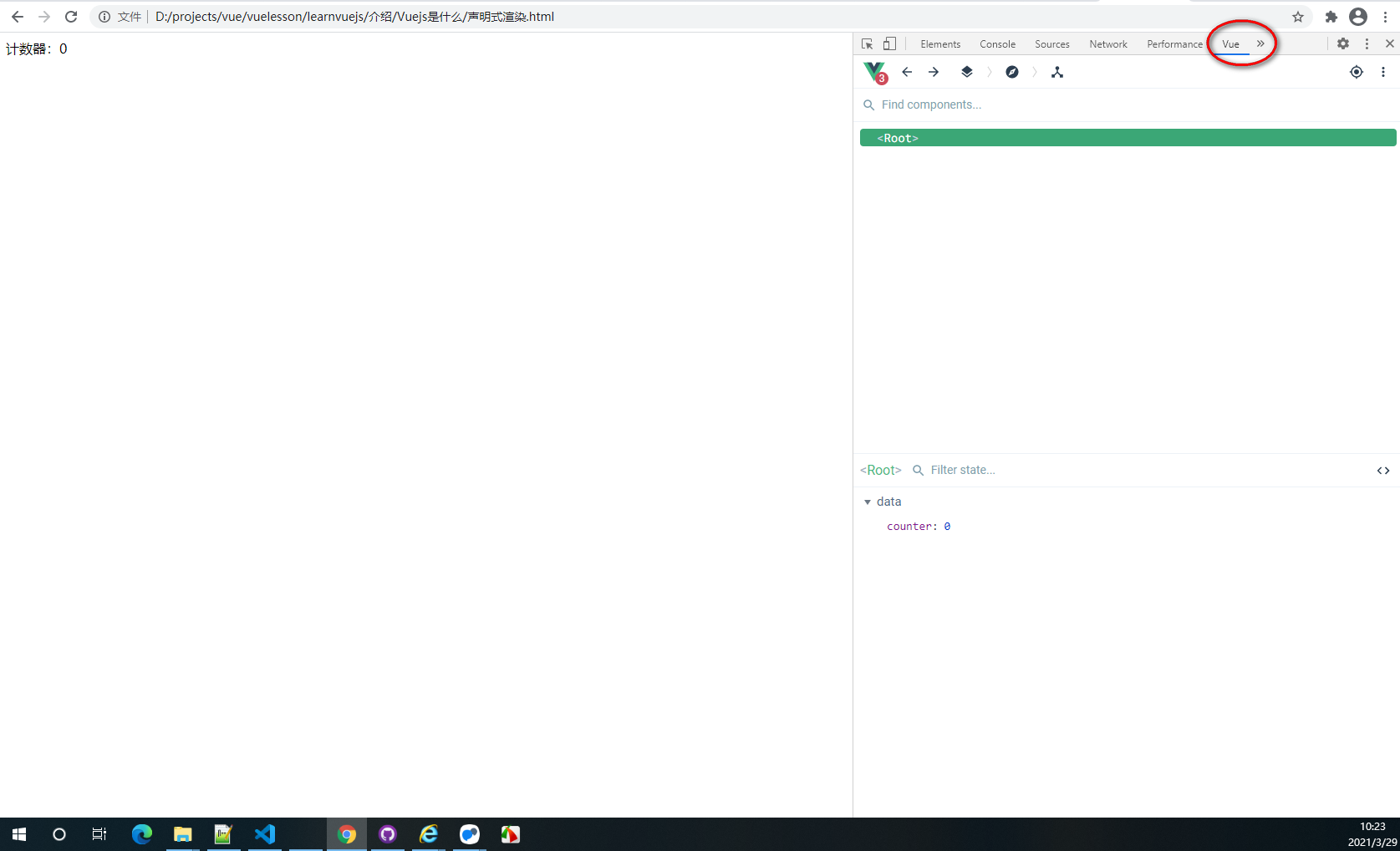Open the Timeline compass icon in Vue devtools
This screenshot has width=1400, height=851.
pos(1012,72)
